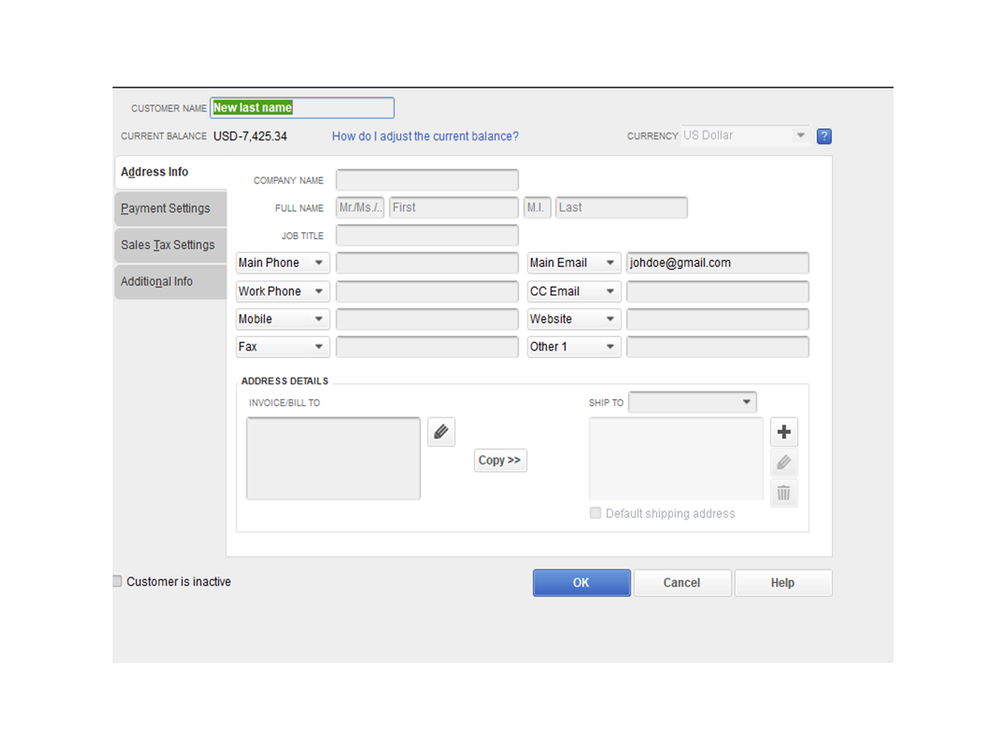
Task: Switch to the Address Info tab
Action: point(170,172)
